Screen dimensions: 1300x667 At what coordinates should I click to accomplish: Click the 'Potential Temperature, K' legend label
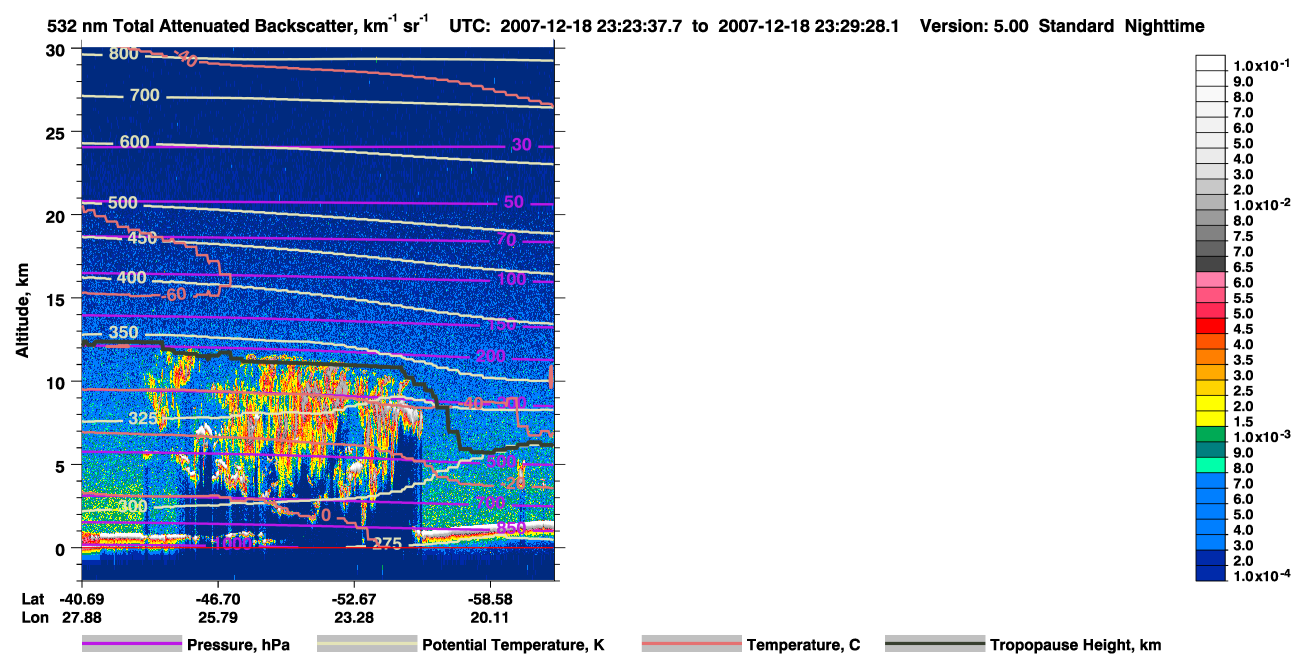click(x=514, y=645)
